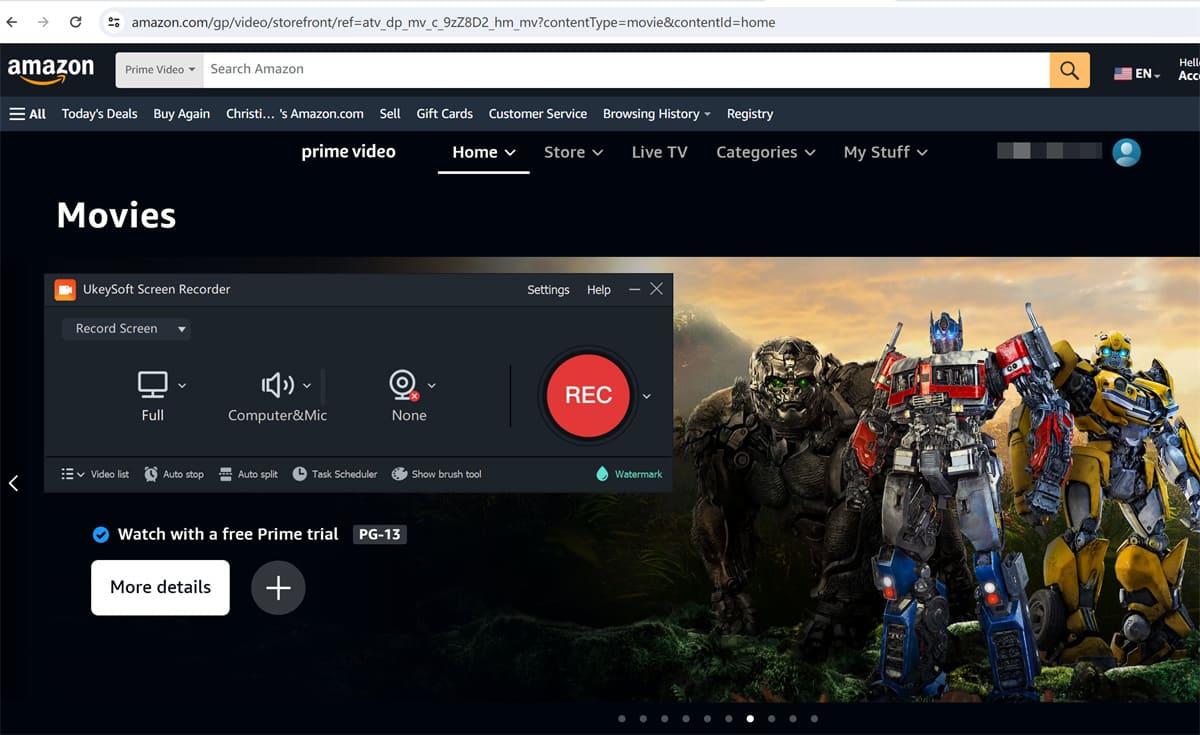Open the My Stuff menu
Viewport: 1200px width, 735px height.
(886, 152)
